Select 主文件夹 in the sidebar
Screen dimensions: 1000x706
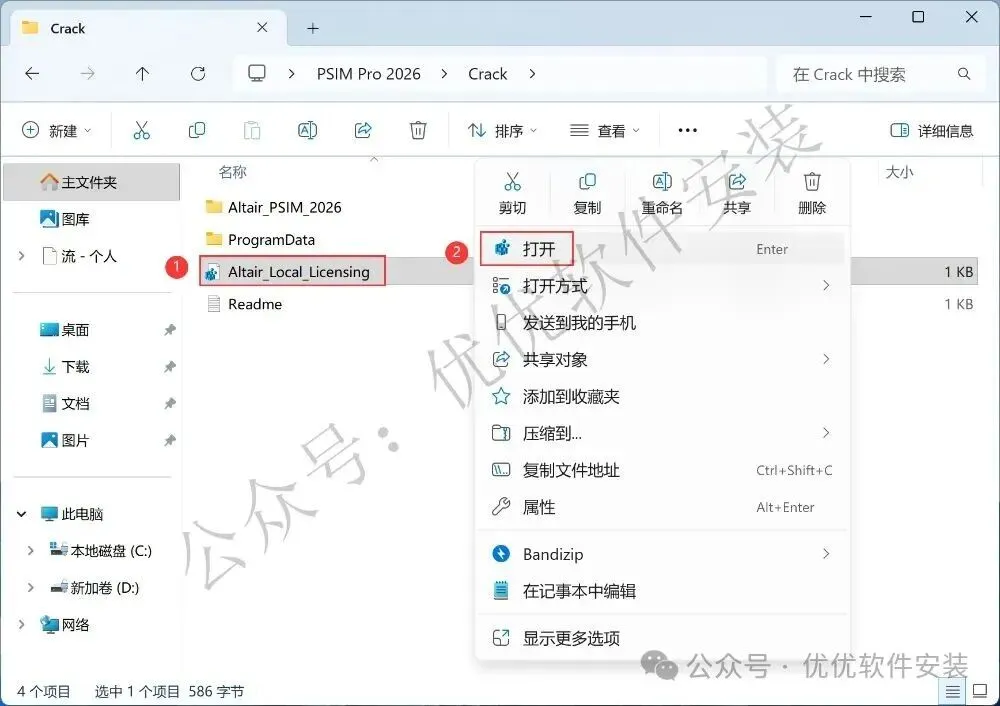click(91, 182)
